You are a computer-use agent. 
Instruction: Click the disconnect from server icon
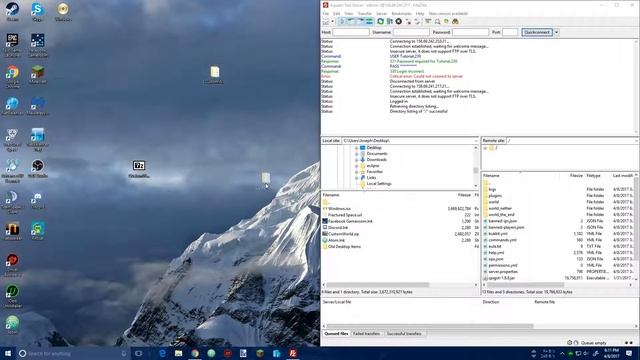pos(408,21)
